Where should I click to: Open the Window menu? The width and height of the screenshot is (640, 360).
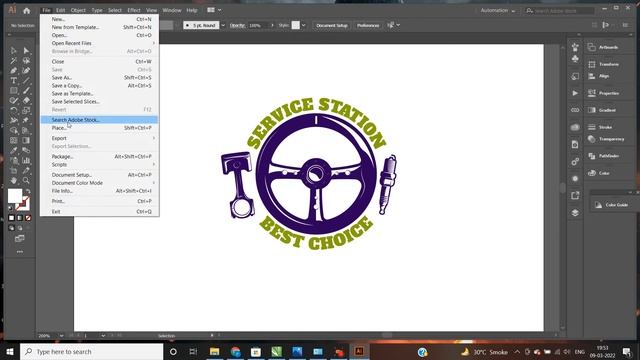pyautogui.click(x=172, y=10)
